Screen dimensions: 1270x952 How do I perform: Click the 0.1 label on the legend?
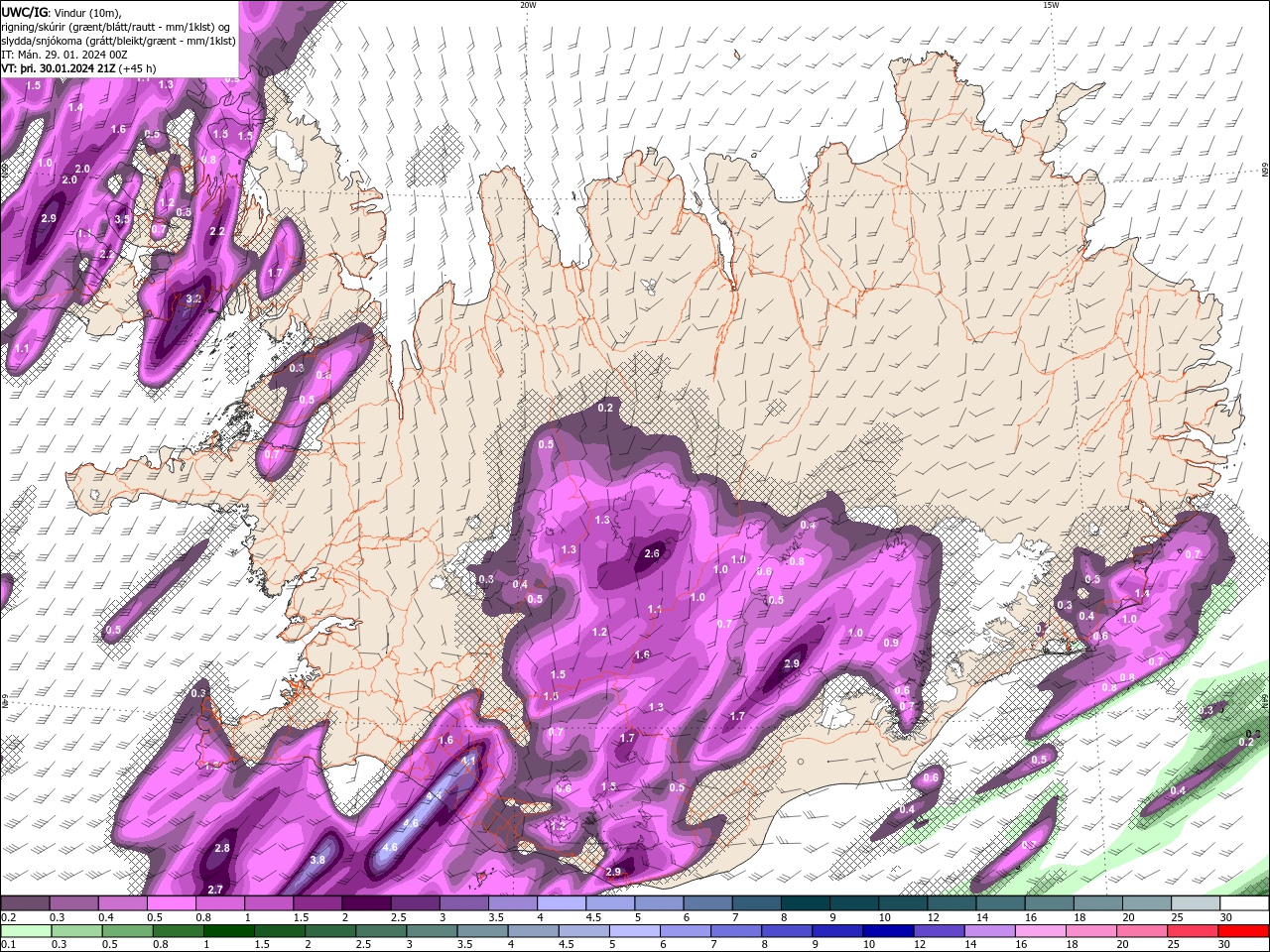coord(8,945)
